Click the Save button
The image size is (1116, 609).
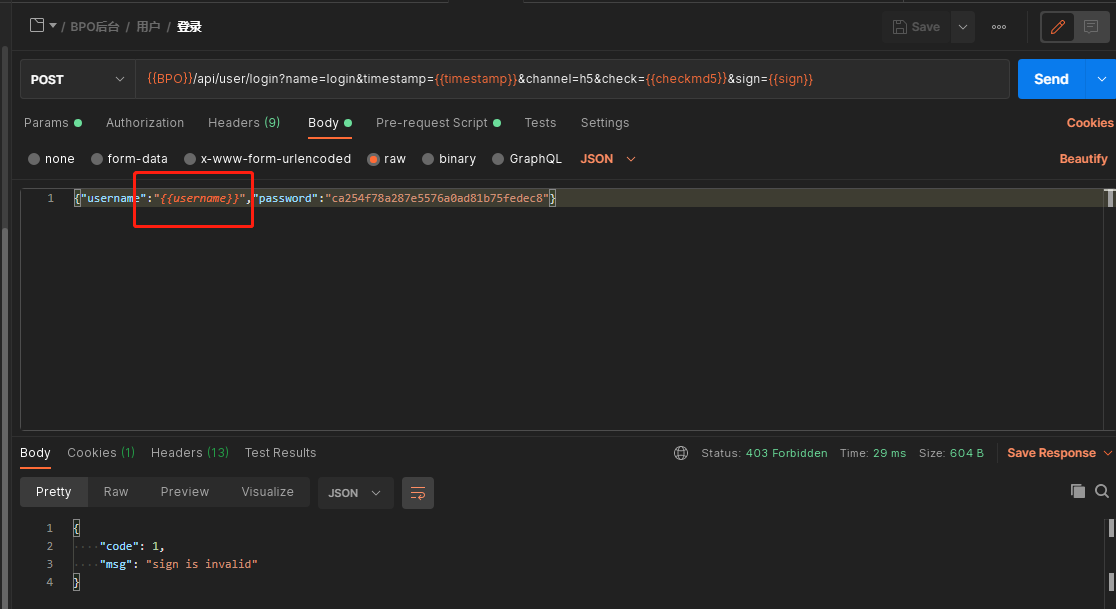point(916,27)
